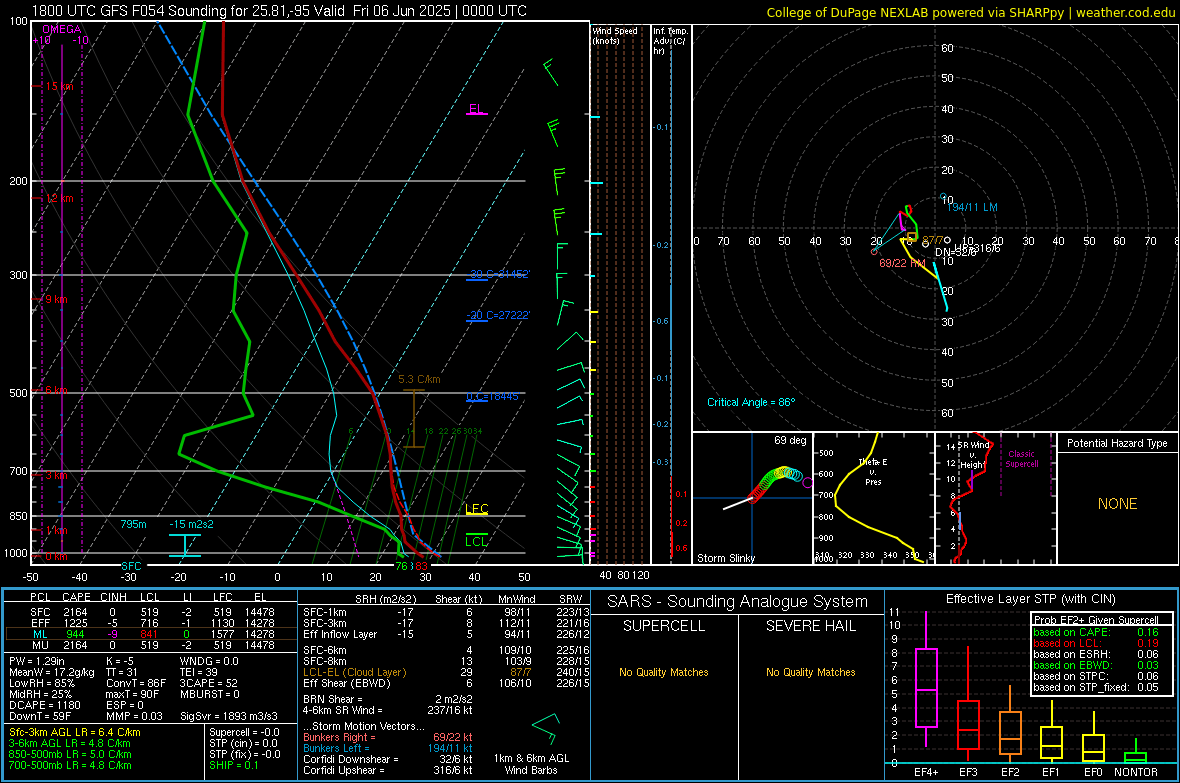Click the 'Eff Inflow Layer' row label

pos(338,634)
